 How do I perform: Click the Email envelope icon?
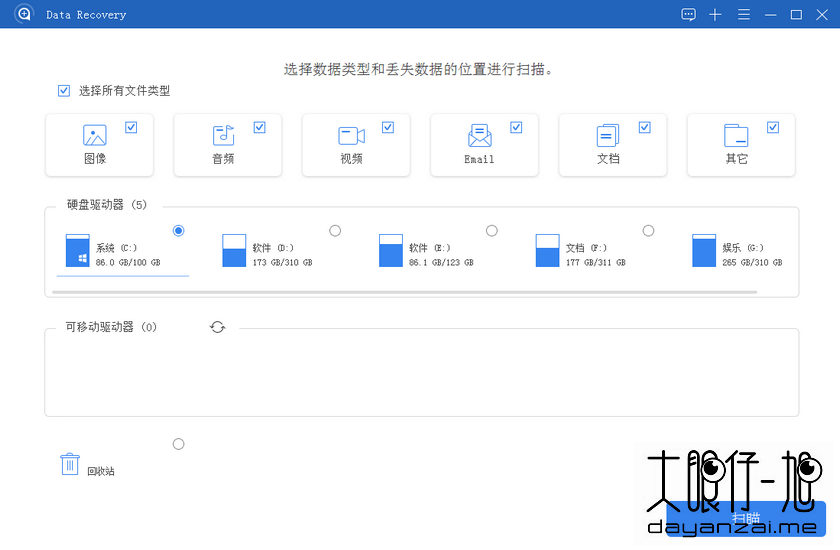pos(479,135)
